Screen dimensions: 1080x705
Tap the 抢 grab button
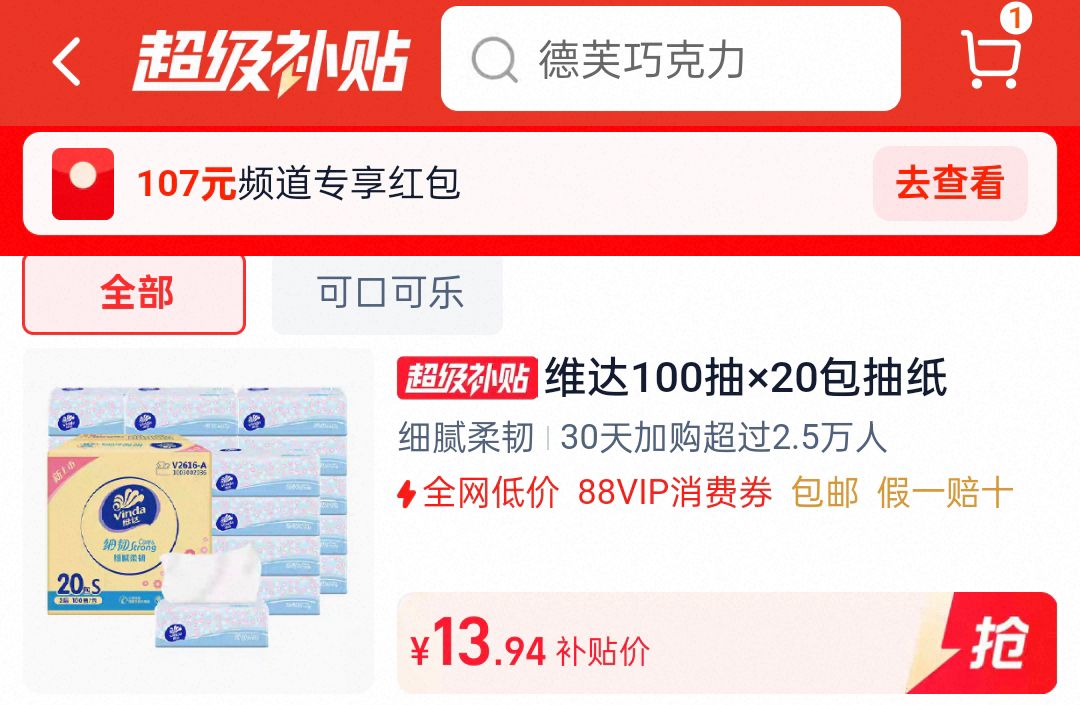click(x=996, y=643)
